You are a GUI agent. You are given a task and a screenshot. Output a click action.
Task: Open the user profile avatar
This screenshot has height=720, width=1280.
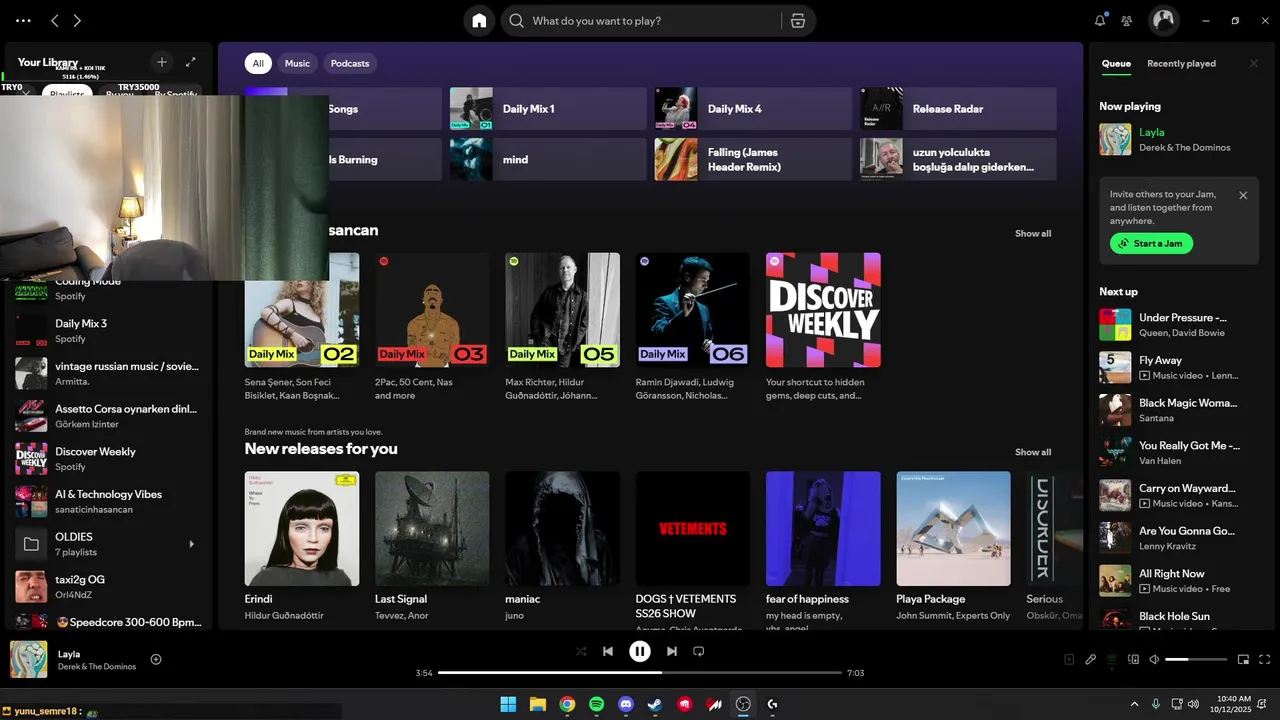point(1164,20)
